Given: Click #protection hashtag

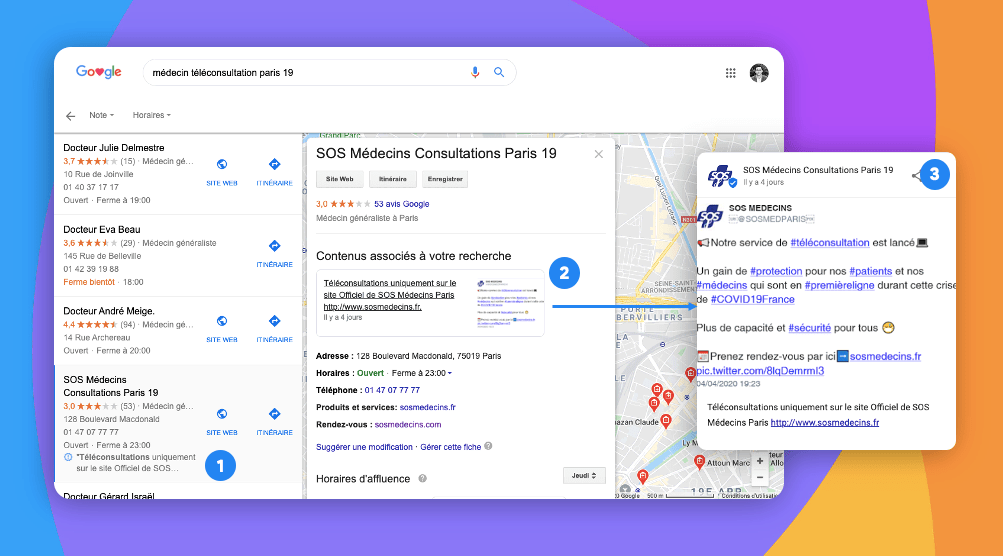Looking at the screenshot, I should [776, 271].
